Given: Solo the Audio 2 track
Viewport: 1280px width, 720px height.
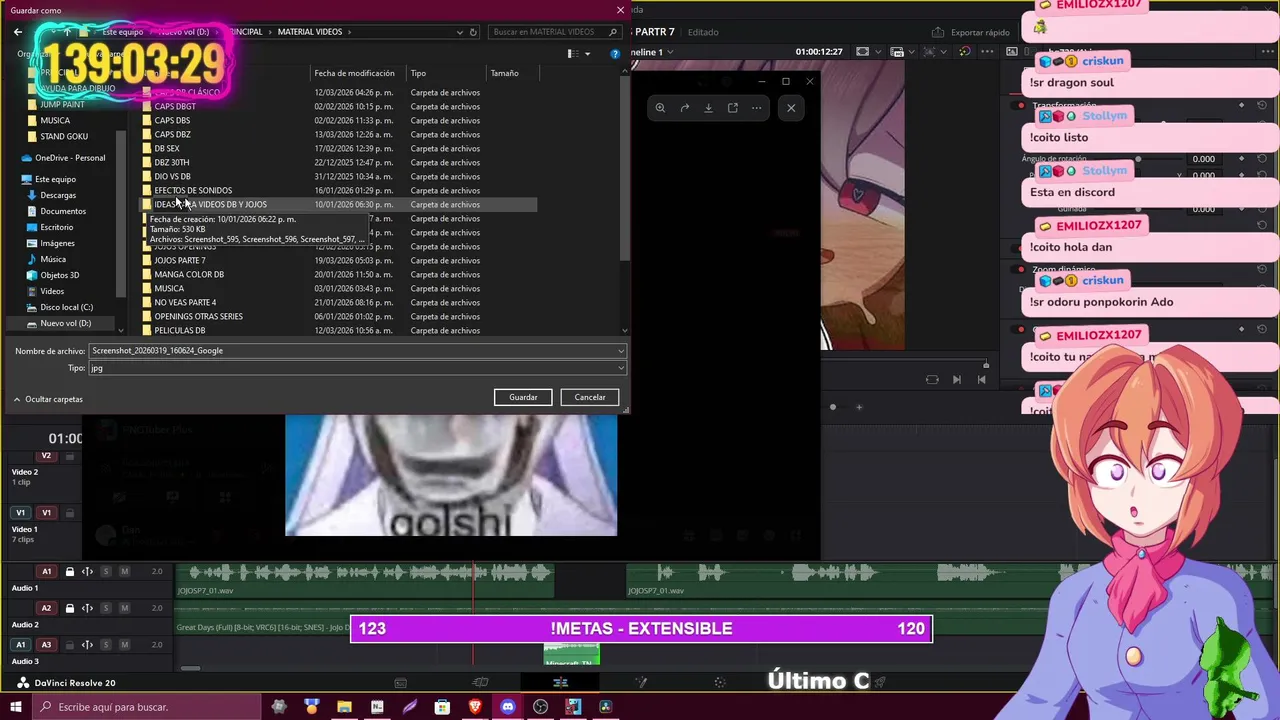Looking at the screenshot, I should tap(106, 608).
